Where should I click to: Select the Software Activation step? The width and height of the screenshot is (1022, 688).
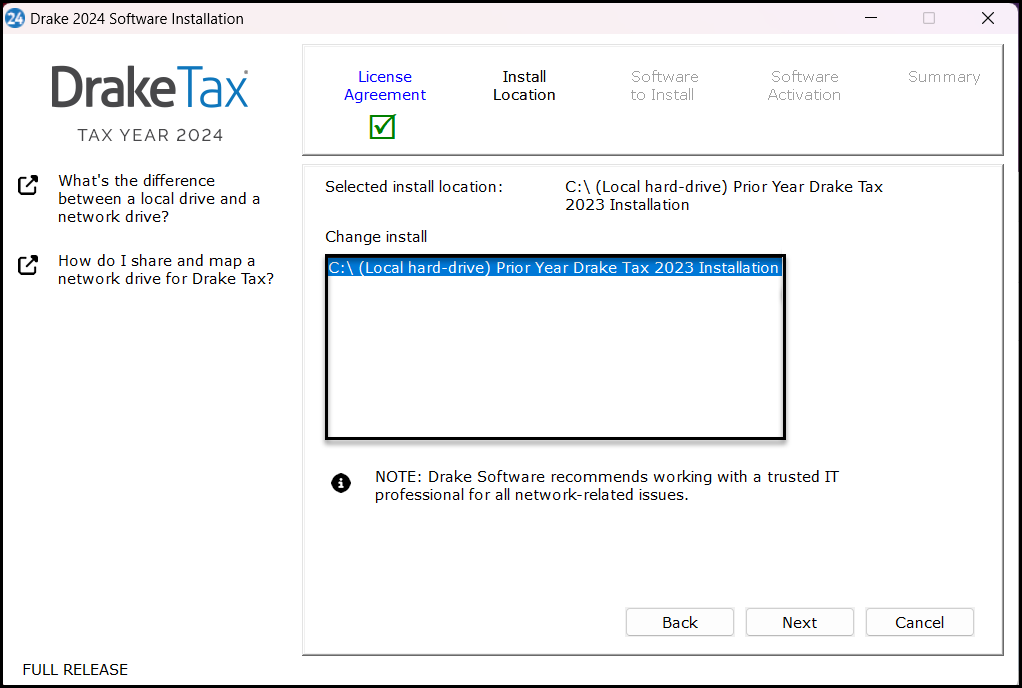pyautogui.click(x=804, y=85)
